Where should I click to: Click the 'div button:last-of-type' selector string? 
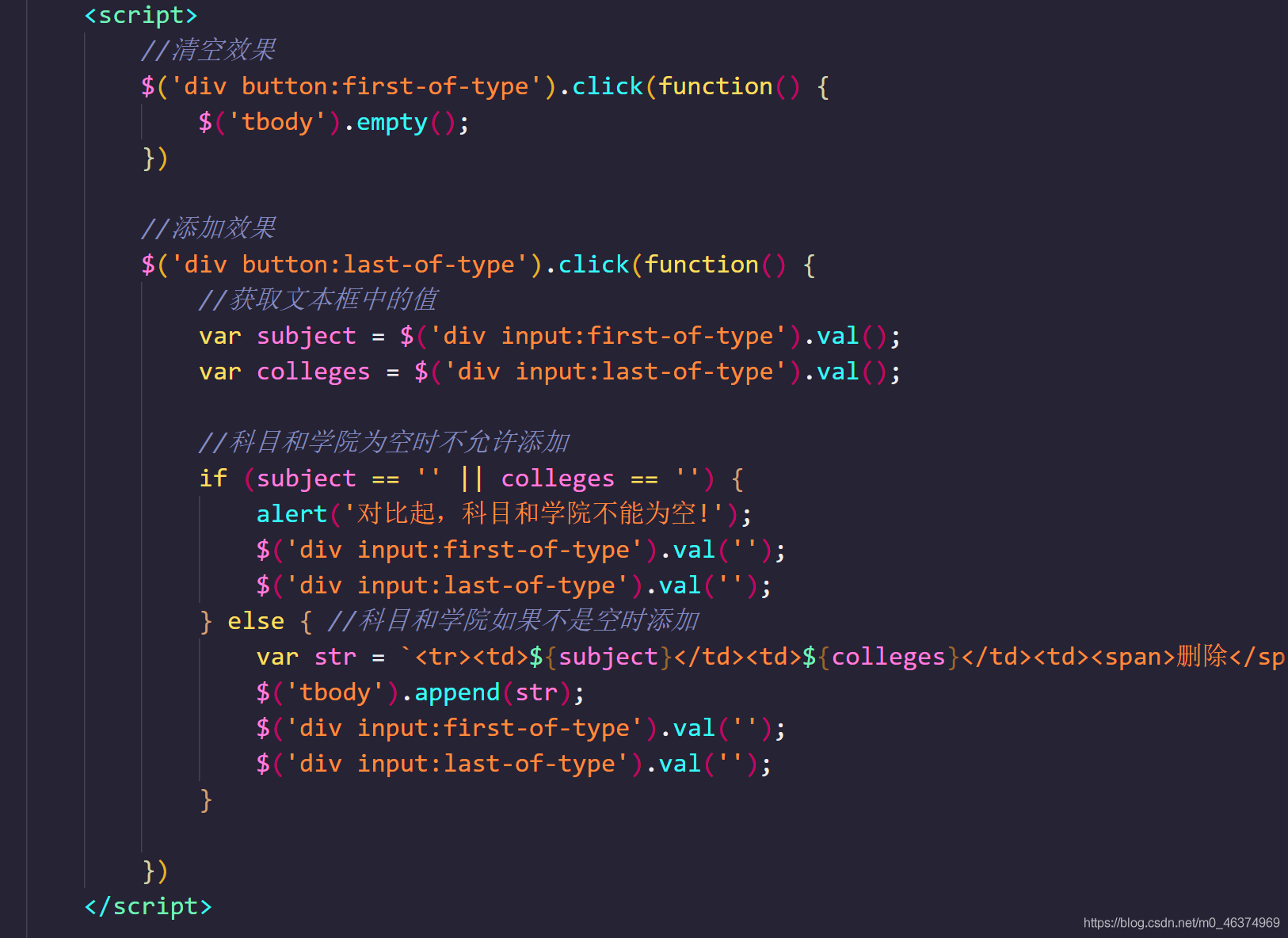(x=349, y=265)
